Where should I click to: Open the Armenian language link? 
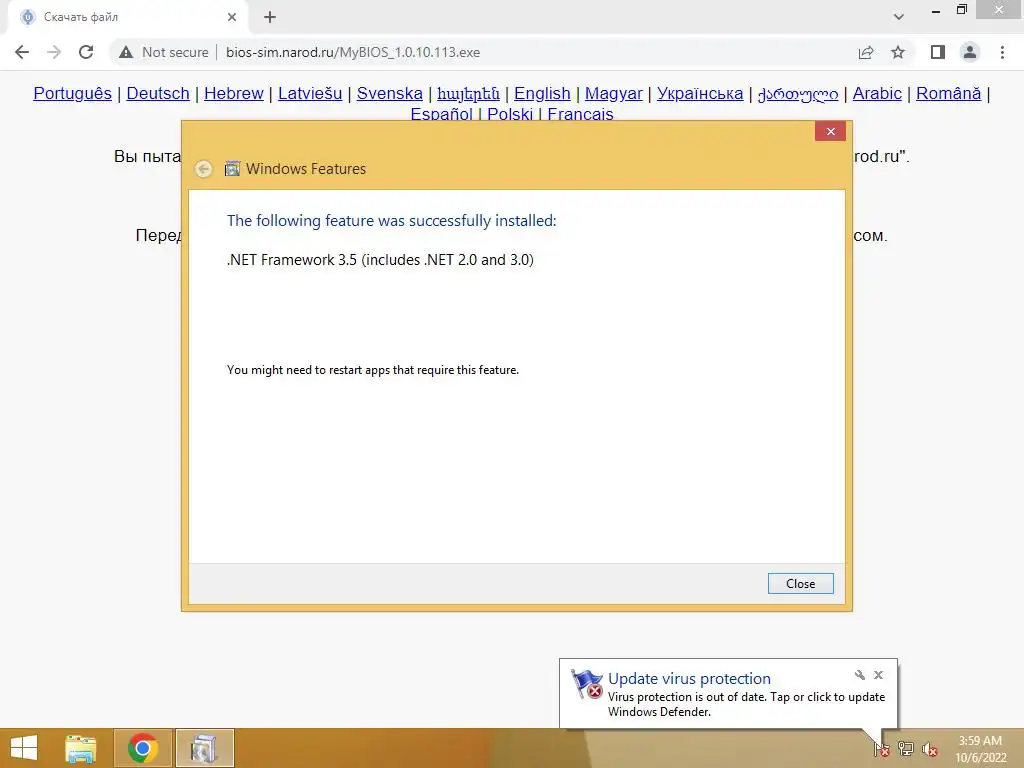[468, 93]
